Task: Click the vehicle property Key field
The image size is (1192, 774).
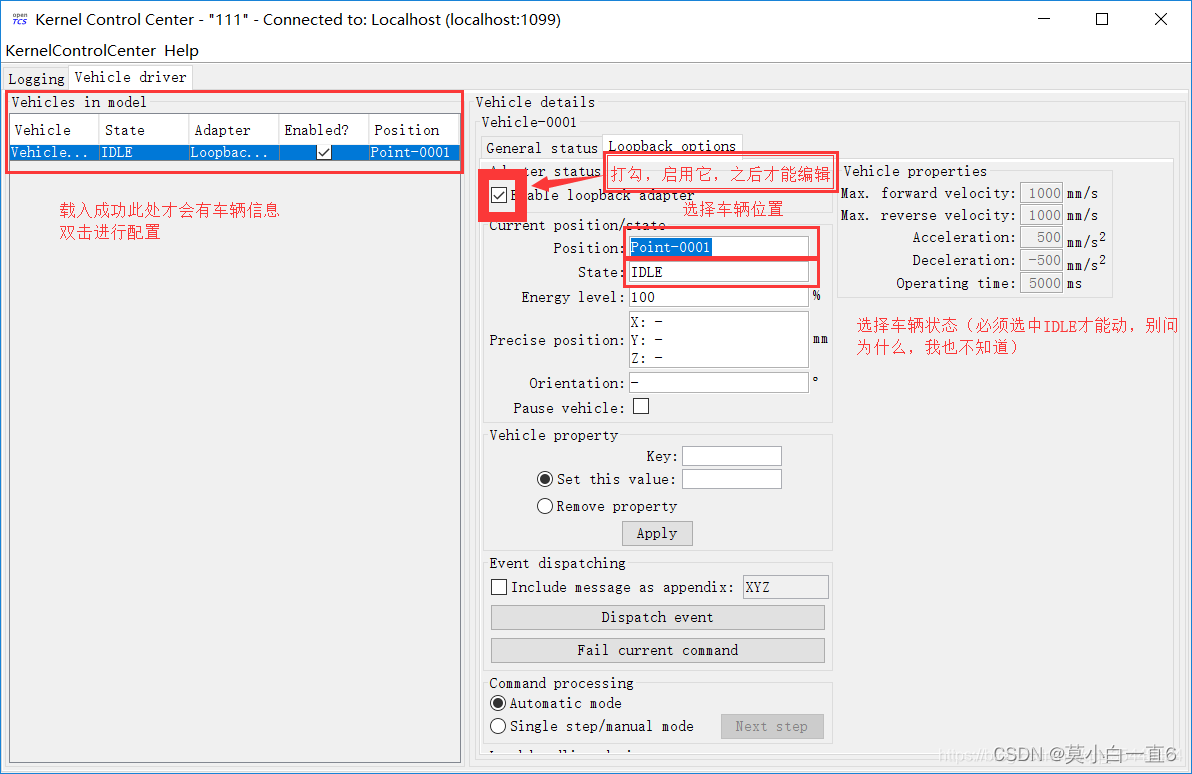Action: click(731, 455)
